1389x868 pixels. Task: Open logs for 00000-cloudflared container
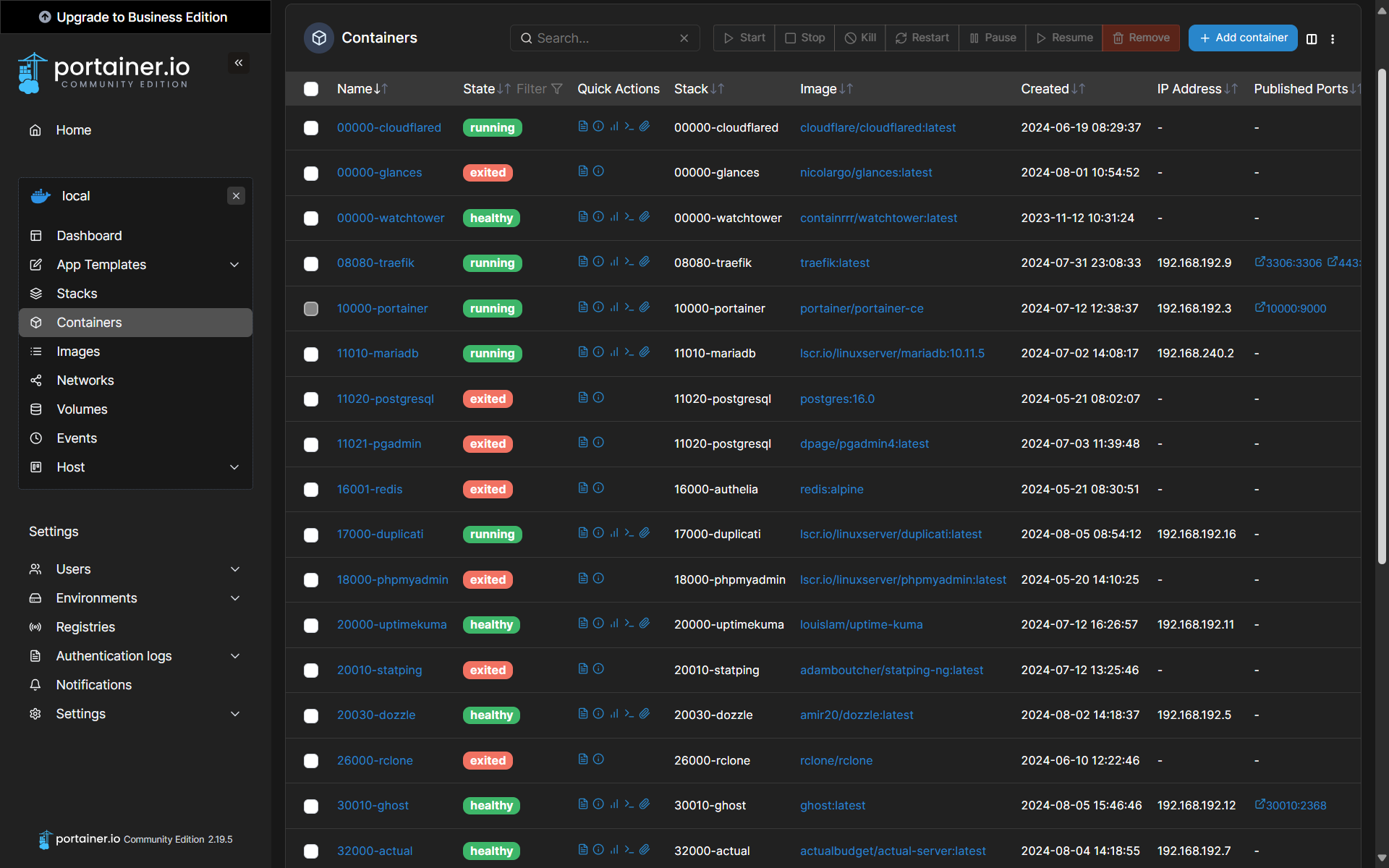point(583,127)
